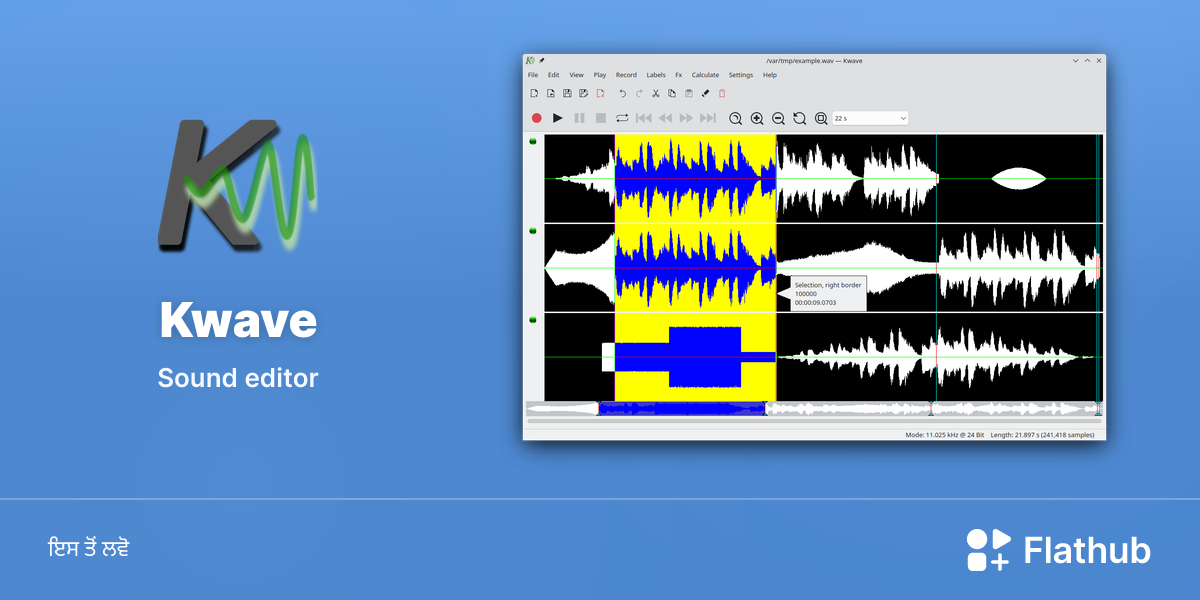This screenshot has height=600, width=1200.
Task: Open the Labels menu
Action: click(656, 75)
